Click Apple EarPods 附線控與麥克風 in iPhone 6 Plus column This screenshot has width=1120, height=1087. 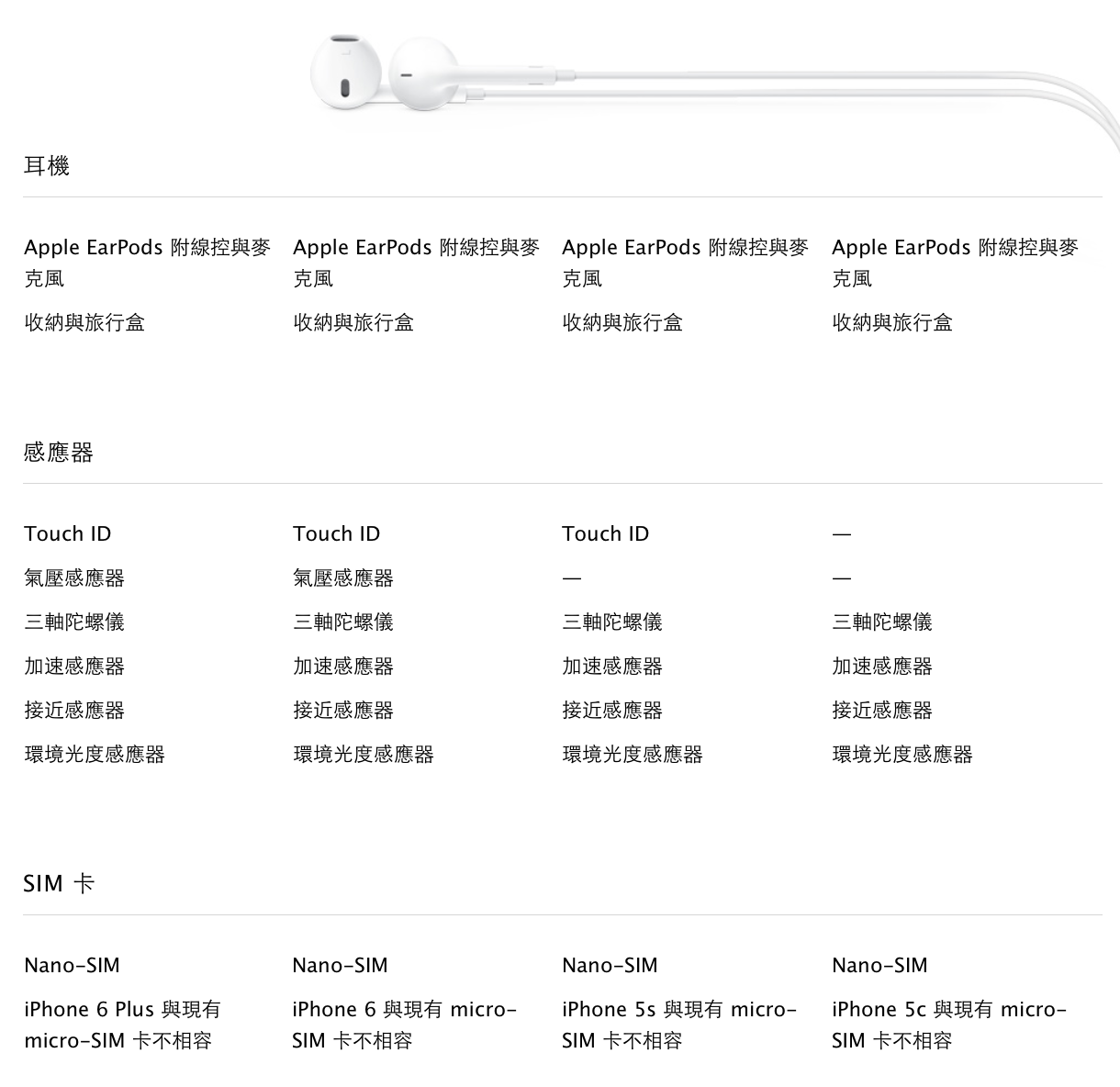click(x=147, y=263)
